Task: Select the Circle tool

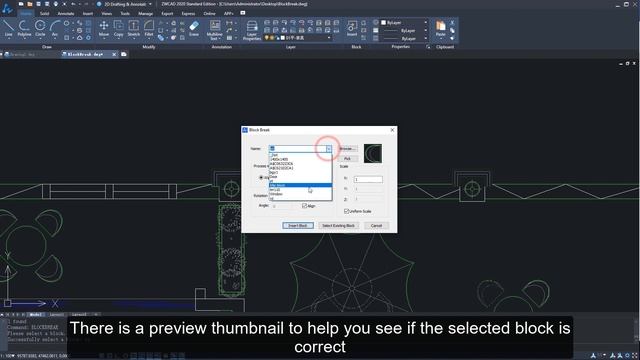Action: point(40,29)
